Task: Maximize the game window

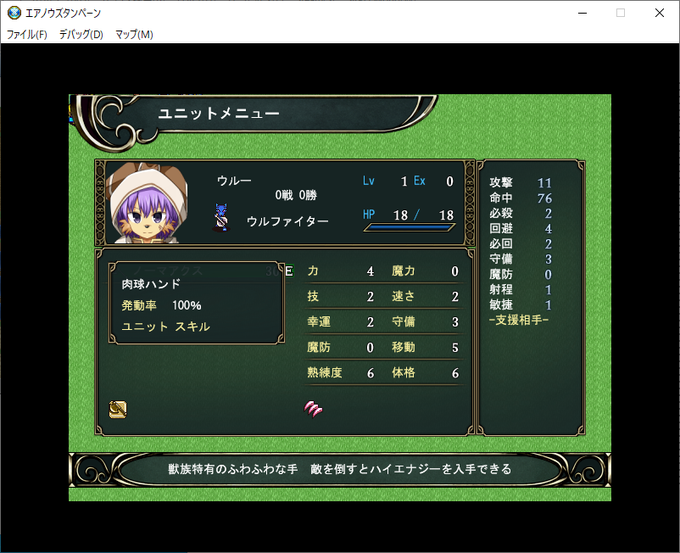Action: (x=621, y=13)
